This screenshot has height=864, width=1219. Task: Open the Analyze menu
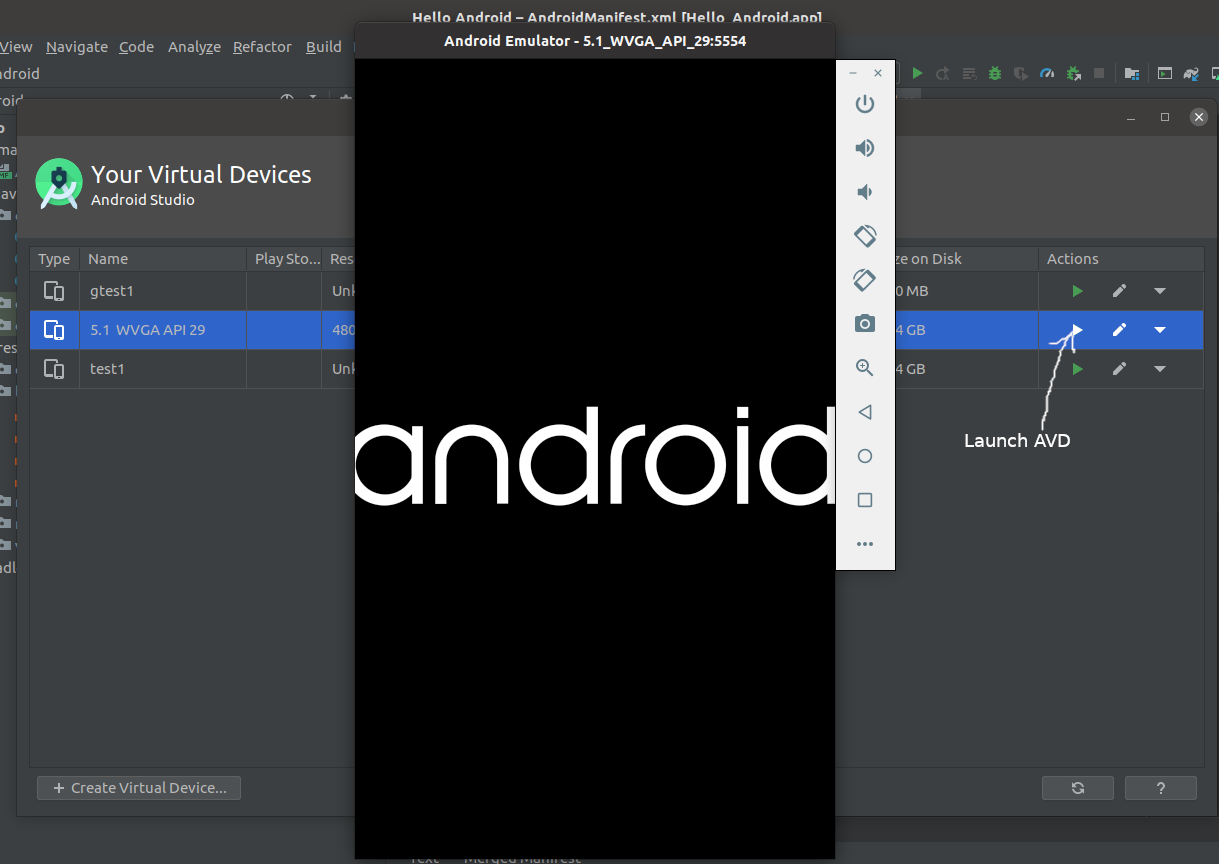(x=194, y=47)
